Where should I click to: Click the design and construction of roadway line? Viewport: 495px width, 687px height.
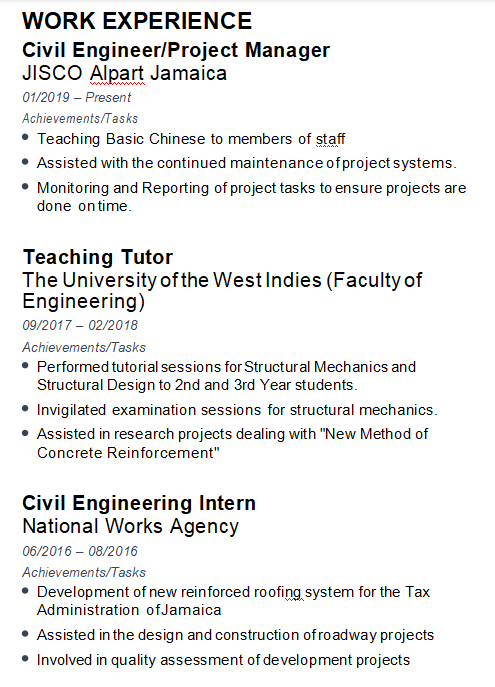pos(235,635)
